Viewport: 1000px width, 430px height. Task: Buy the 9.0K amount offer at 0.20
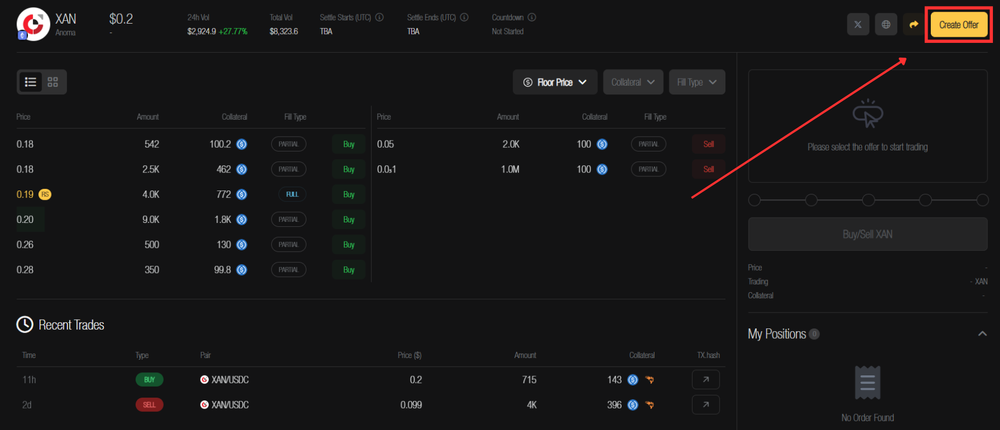pyautogui.click(x=349, y=219)
